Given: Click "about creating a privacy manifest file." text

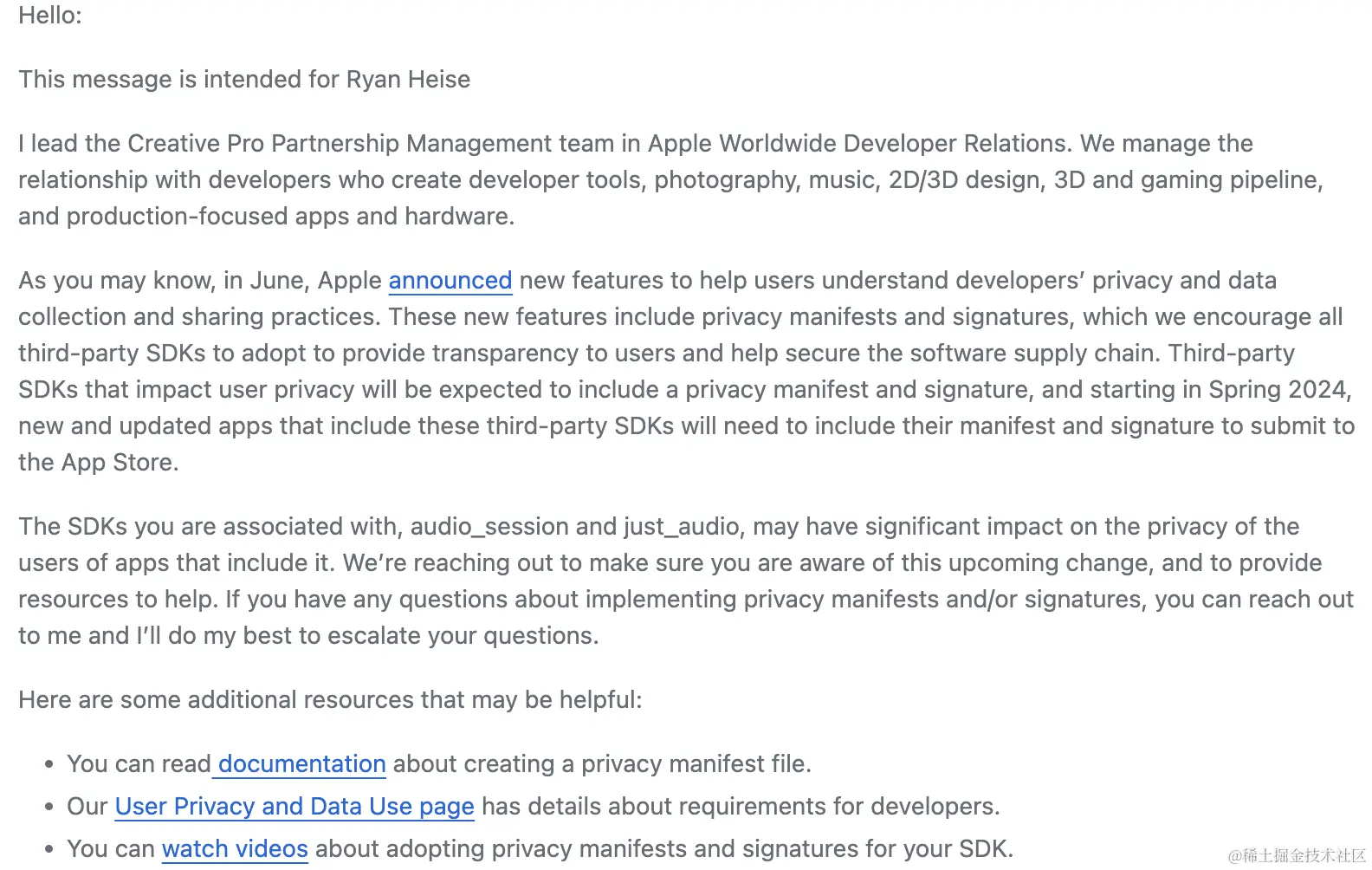Looking at the screenshot, I should point(602,764).
